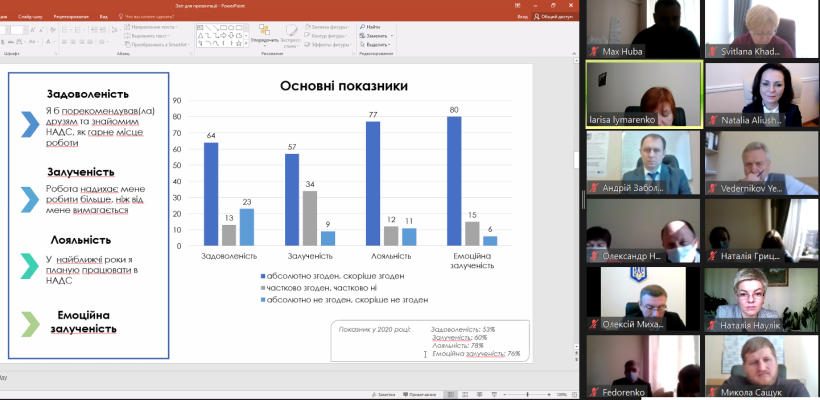The height and width of the screenshot is (400, 820).
Task: Switch to Slide Sorter view
Action: (465, 394)
